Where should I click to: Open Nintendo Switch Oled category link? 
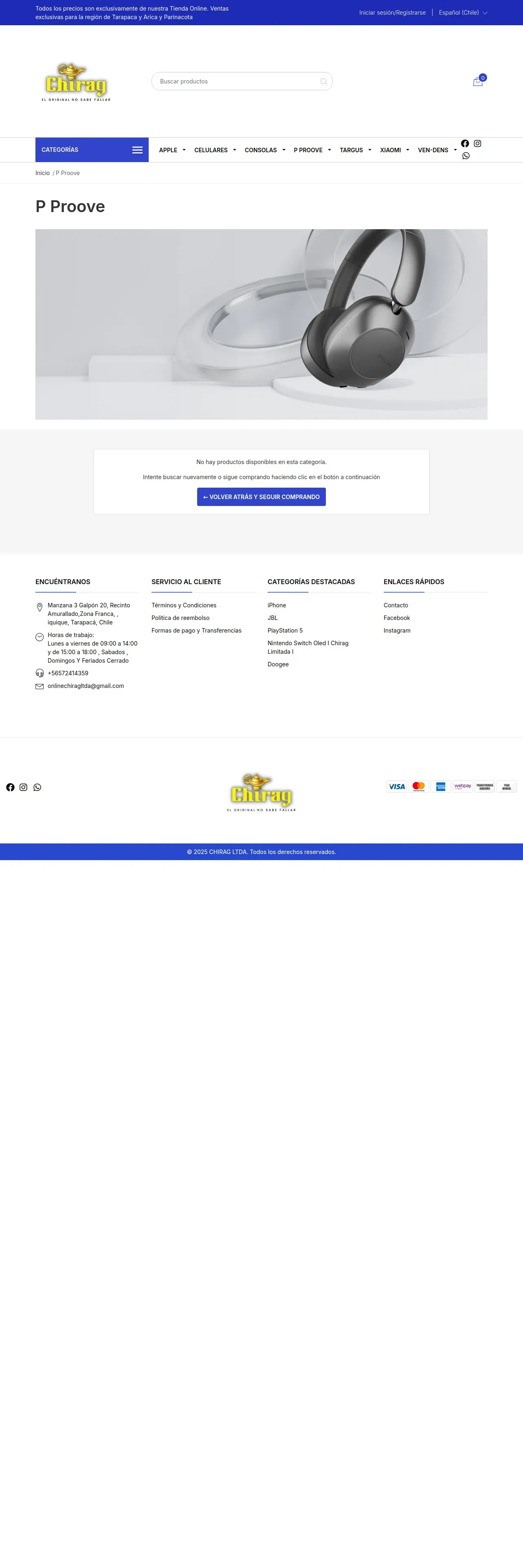(308, 647)
